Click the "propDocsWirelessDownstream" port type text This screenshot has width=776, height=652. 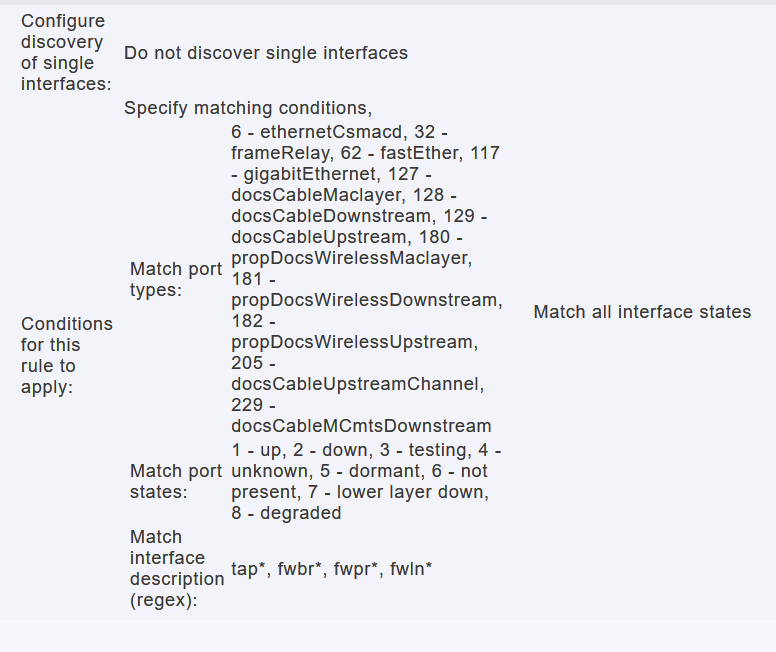367,300
